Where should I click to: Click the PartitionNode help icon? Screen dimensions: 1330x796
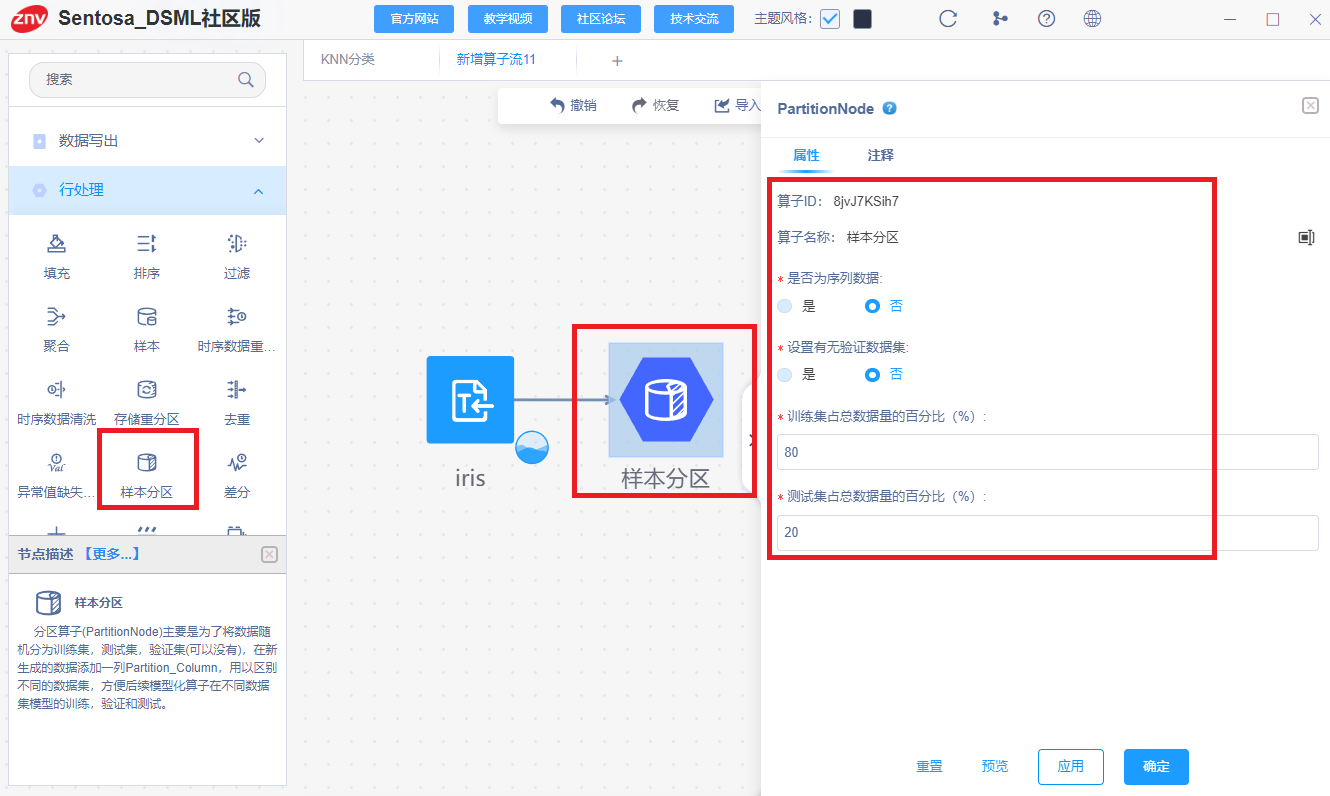(x=889, y=108)
